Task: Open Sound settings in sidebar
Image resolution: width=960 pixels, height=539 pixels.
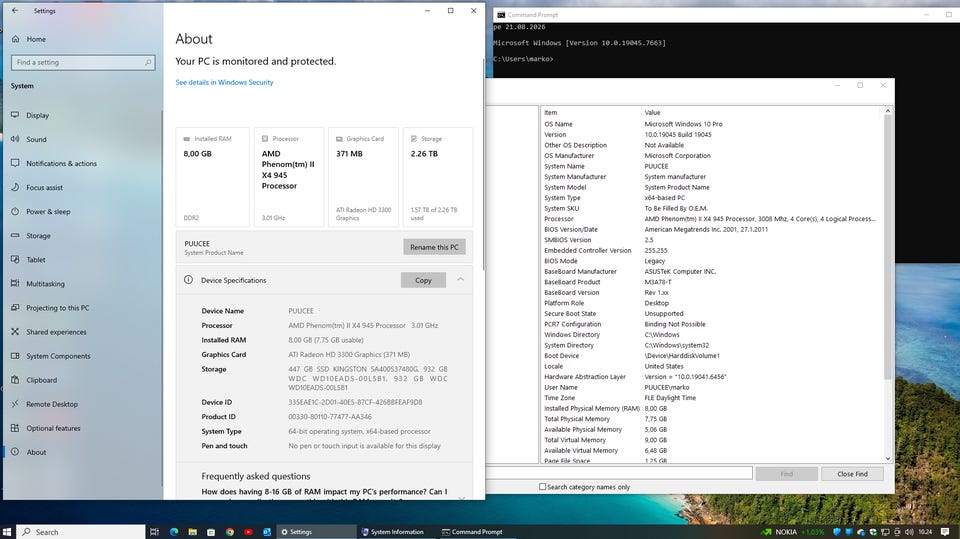Action: click(x=36, y=139)
